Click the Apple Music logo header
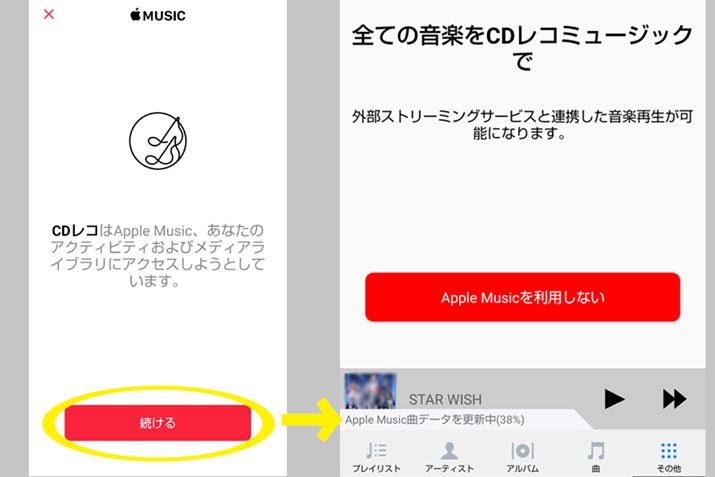Viewport: 715px width, 477px height. 158,16
